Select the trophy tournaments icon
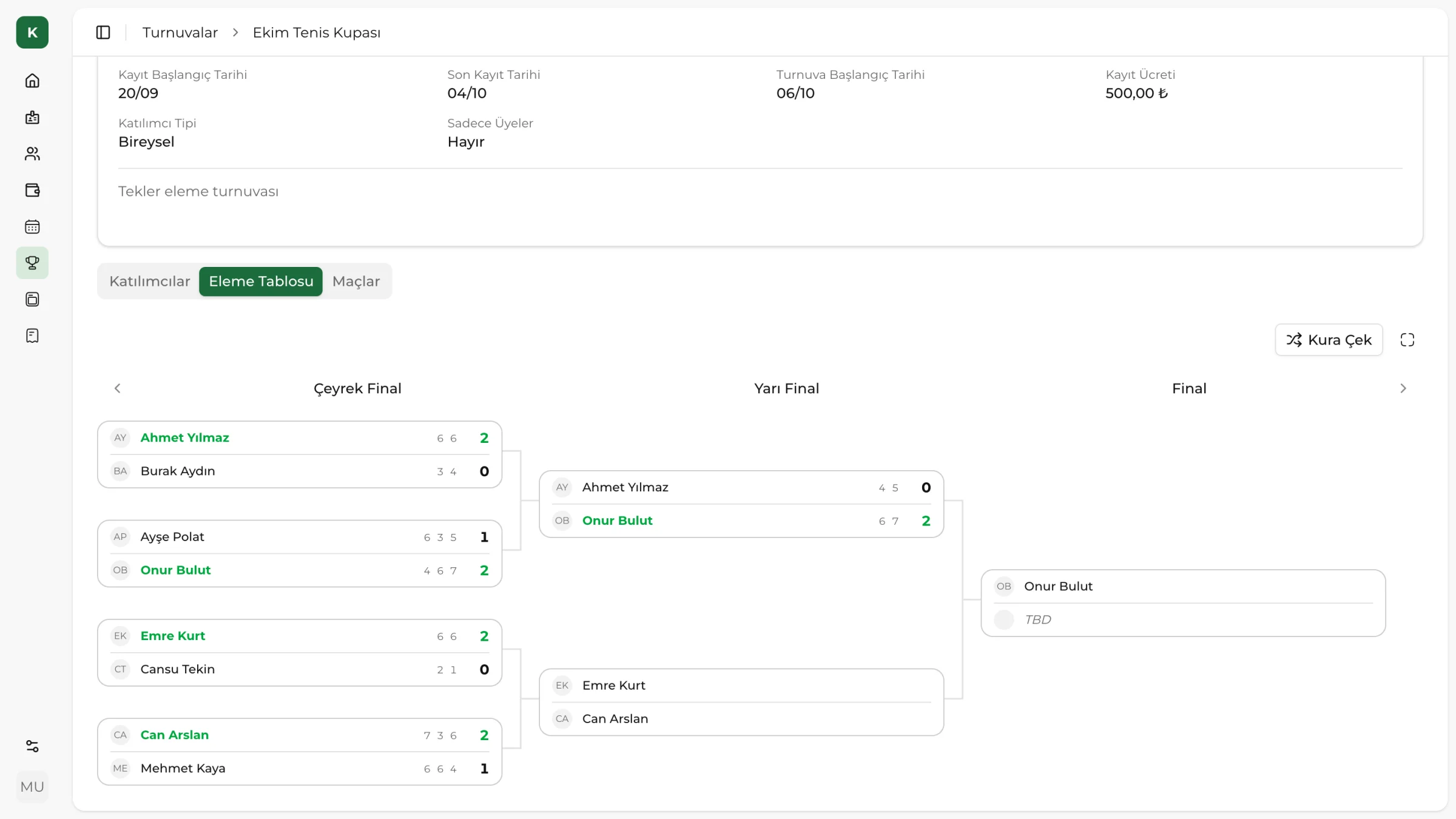 pos(32,263)
